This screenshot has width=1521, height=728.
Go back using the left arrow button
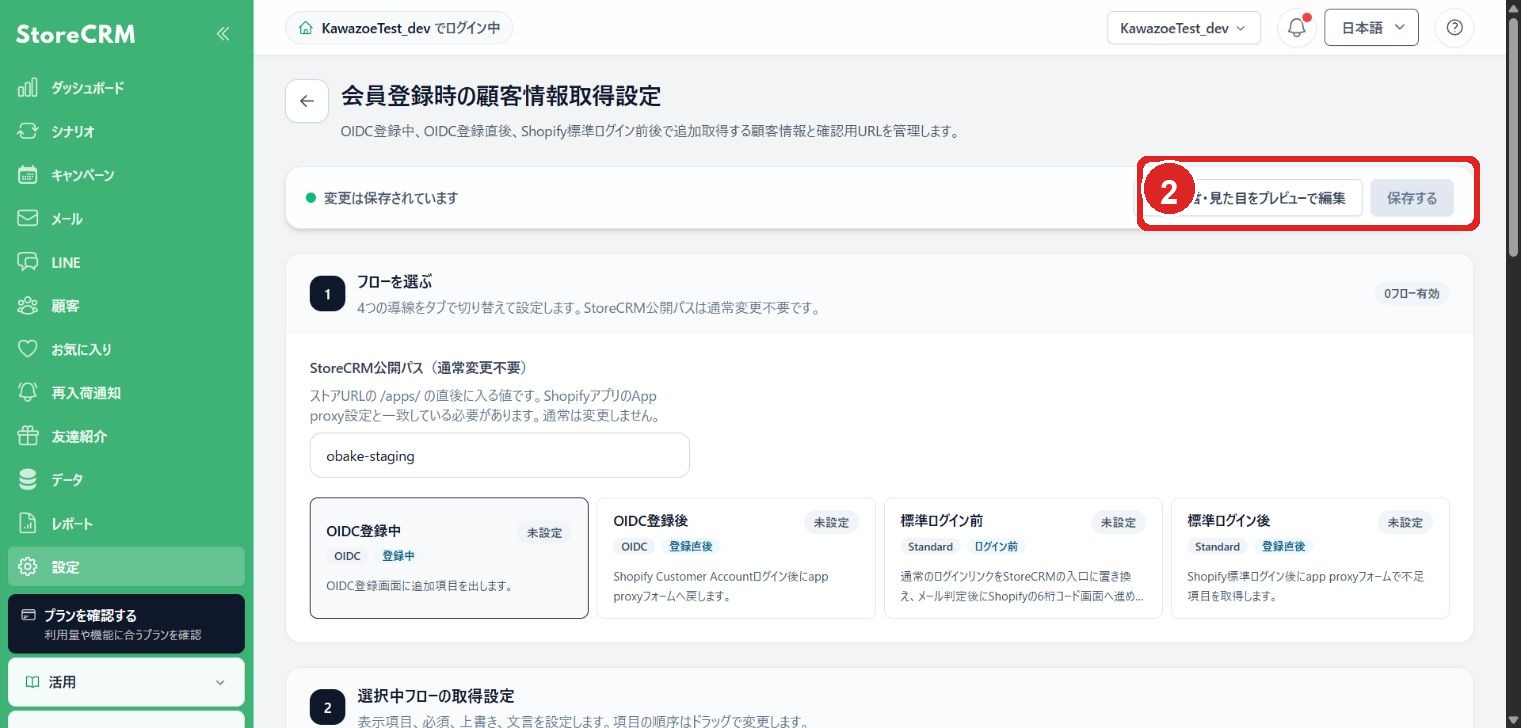(307, 101)
